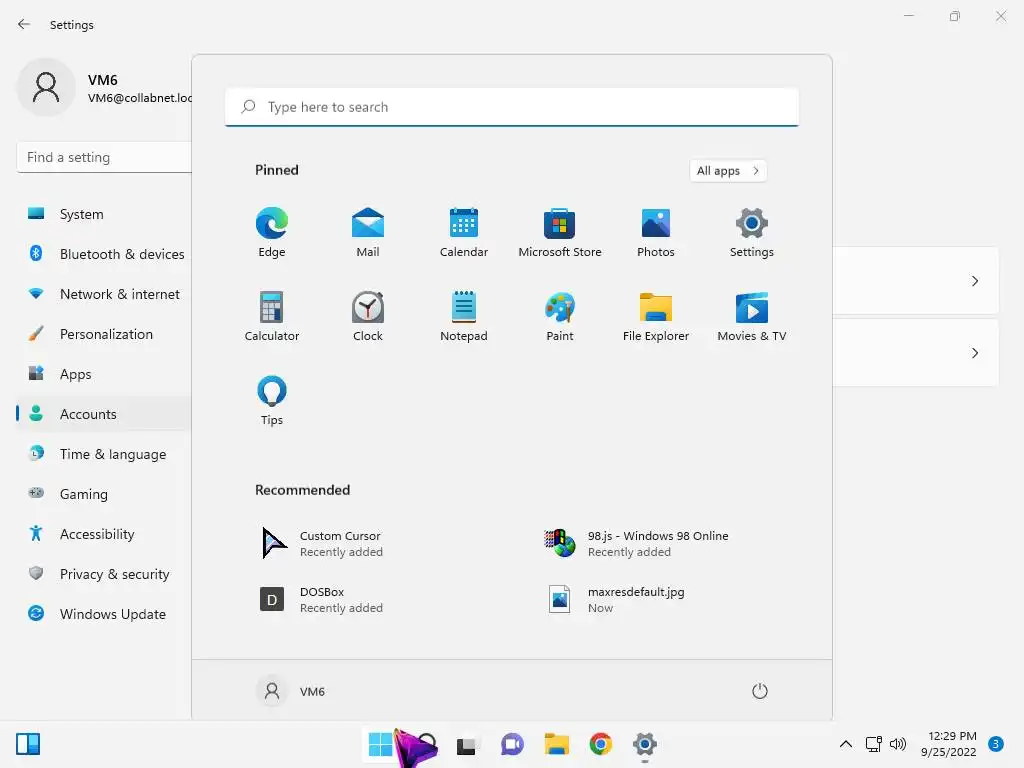Viewport: 1024px width, 768px height.
Task: Open the Calendar app
Action: point(464,232)
